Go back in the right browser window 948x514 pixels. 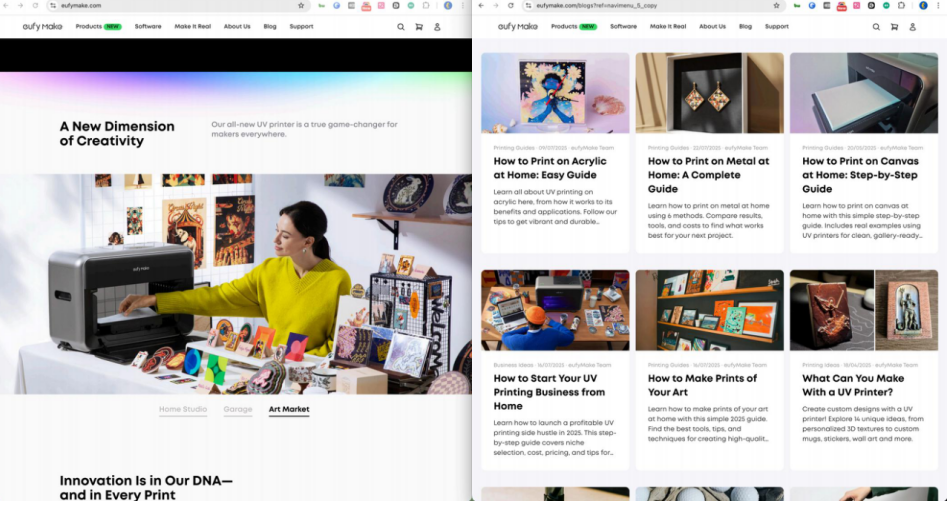tap(482, 5)
